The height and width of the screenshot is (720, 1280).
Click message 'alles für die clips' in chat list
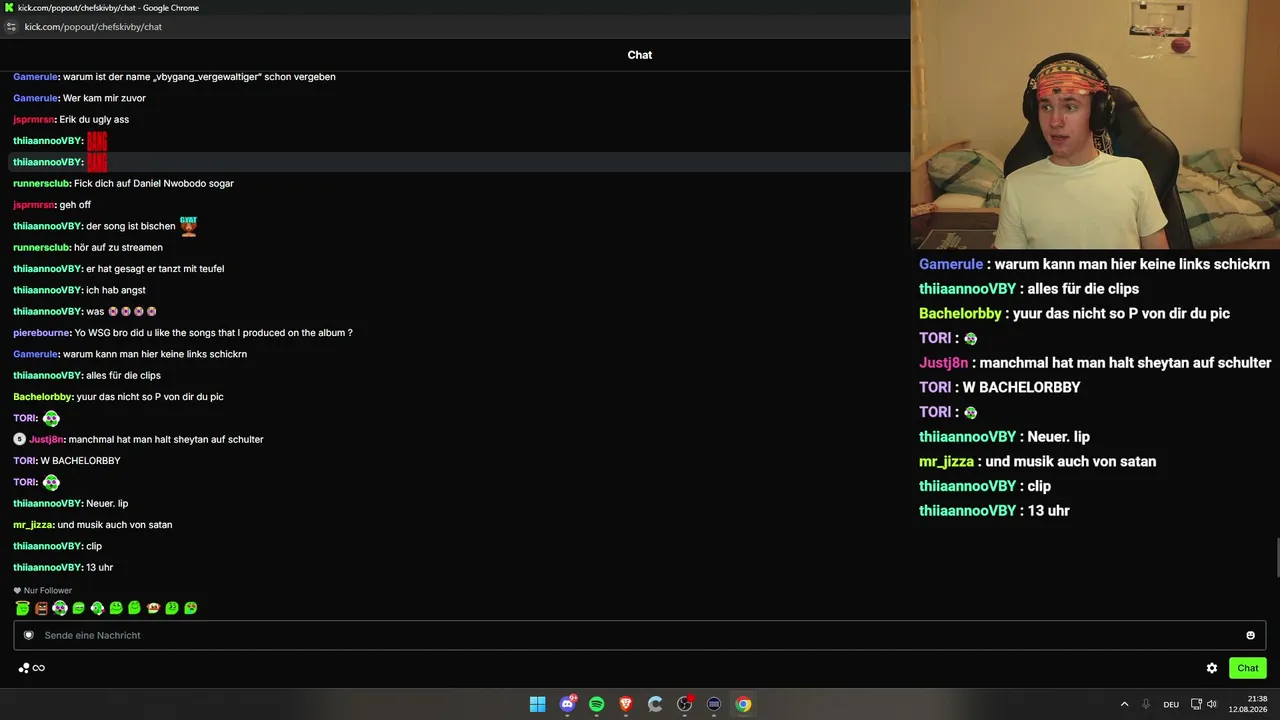pyautogui.click(x=123, y=376)
